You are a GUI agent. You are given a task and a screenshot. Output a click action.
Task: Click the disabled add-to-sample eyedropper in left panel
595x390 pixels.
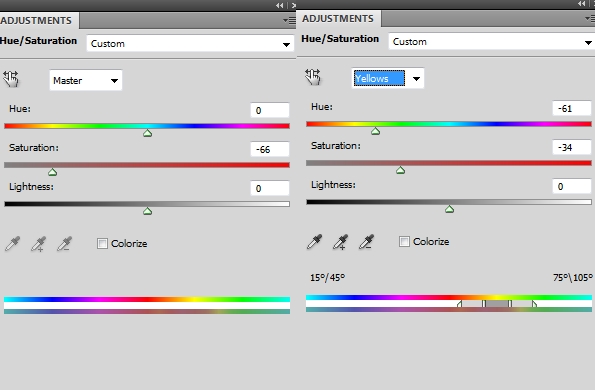pyautogui.click(x=39, y=244)
